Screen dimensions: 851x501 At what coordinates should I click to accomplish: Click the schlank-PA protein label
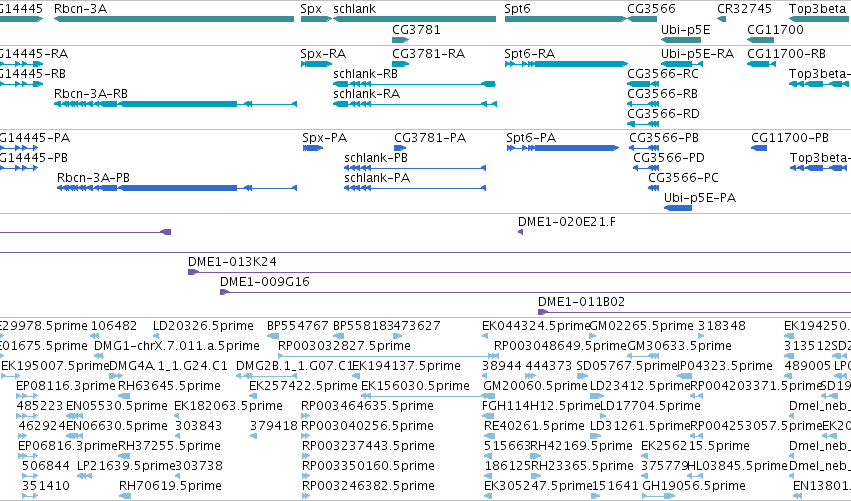click(377, 178)
